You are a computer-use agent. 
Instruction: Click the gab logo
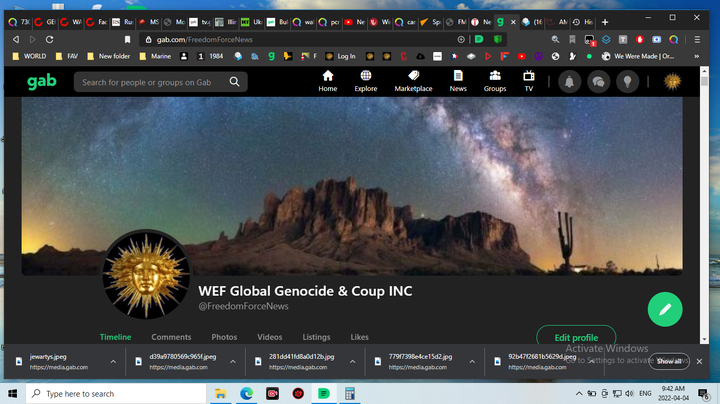(42, 81)
